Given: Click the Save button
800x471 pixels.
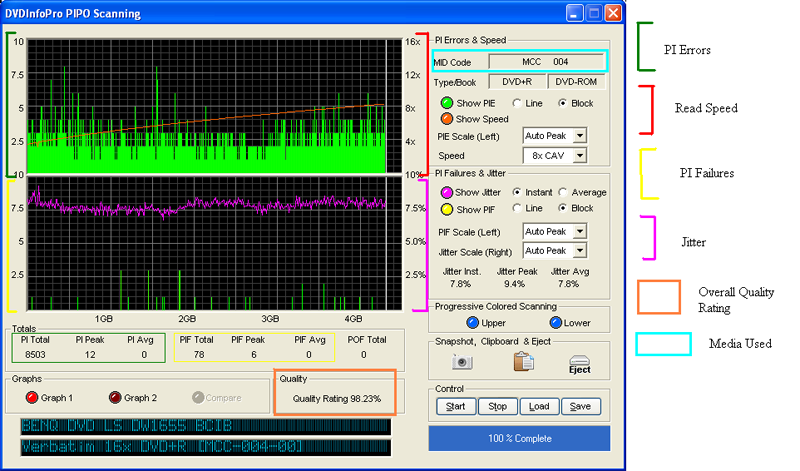Looking at the screenshot, I should point(581,406).
